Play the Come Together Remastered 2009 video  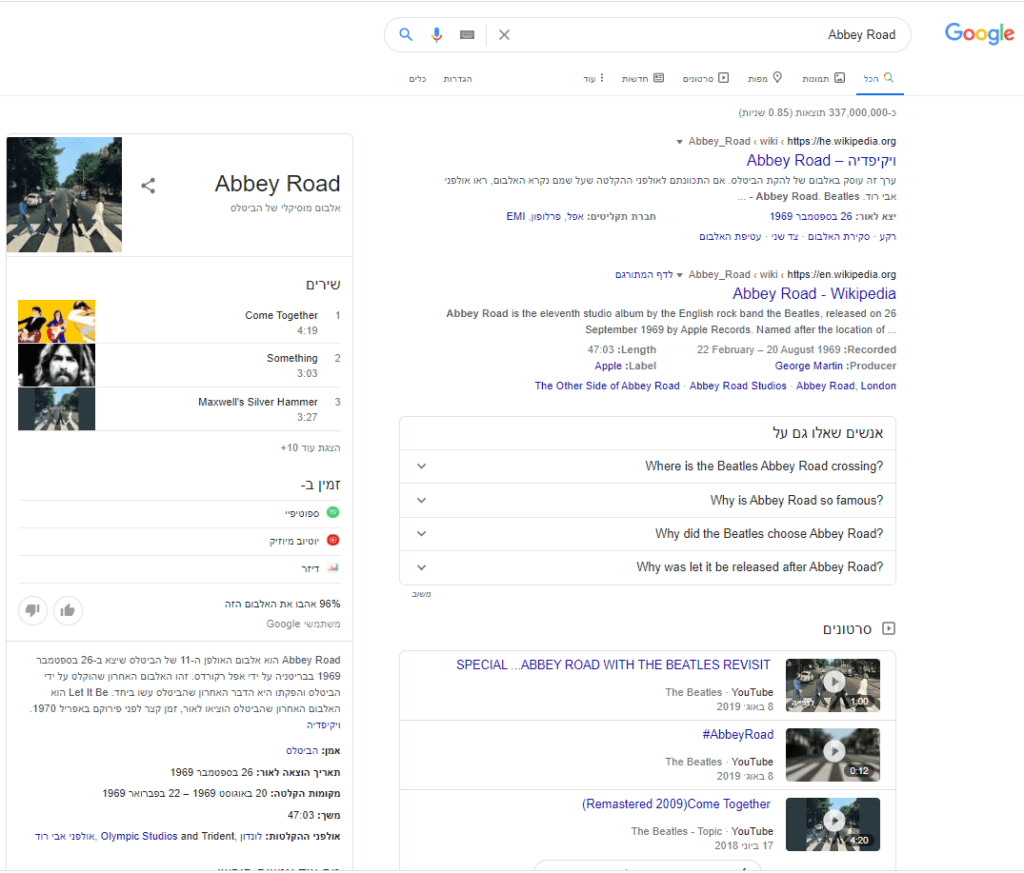[833, 824]
